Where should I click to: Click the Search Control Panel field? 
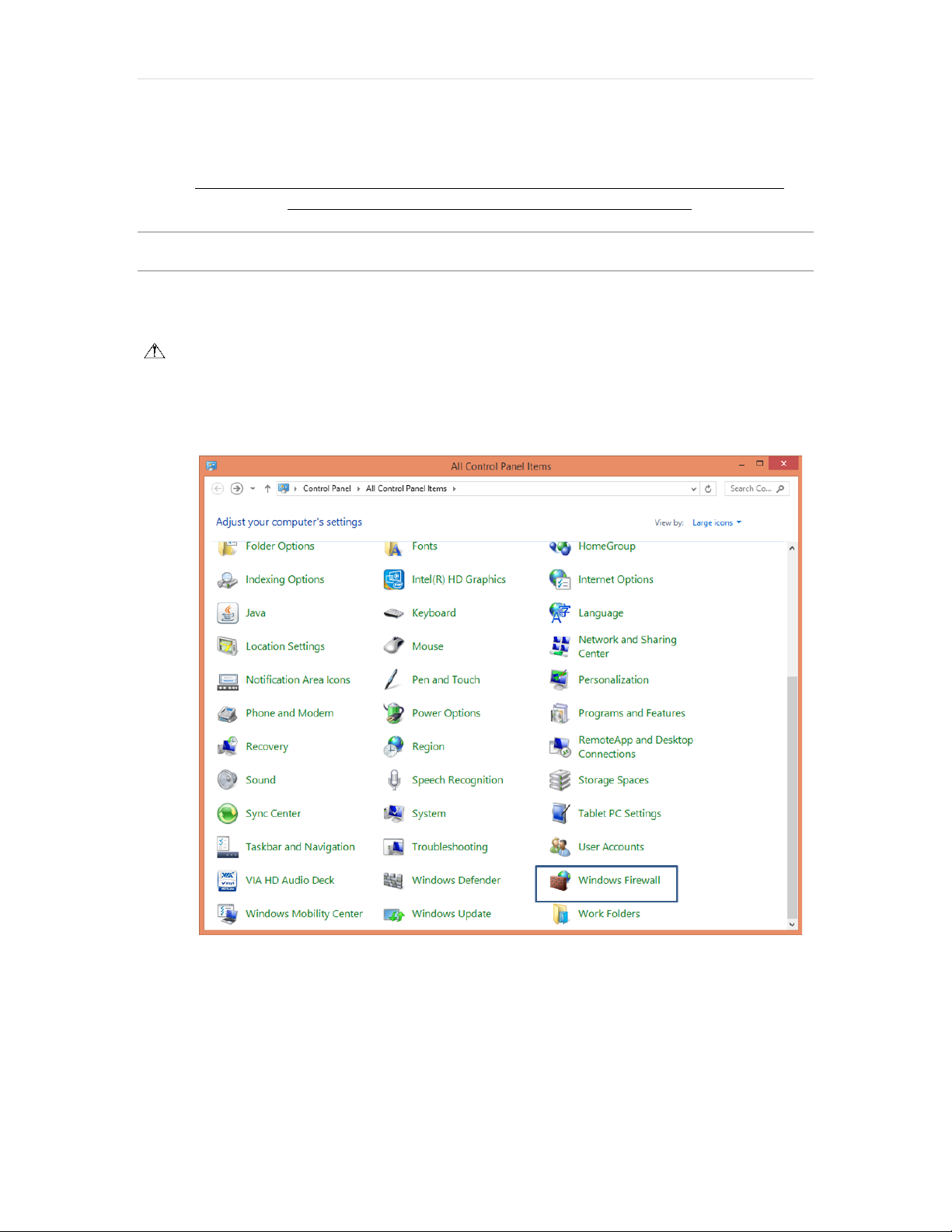tap(757, 489)
